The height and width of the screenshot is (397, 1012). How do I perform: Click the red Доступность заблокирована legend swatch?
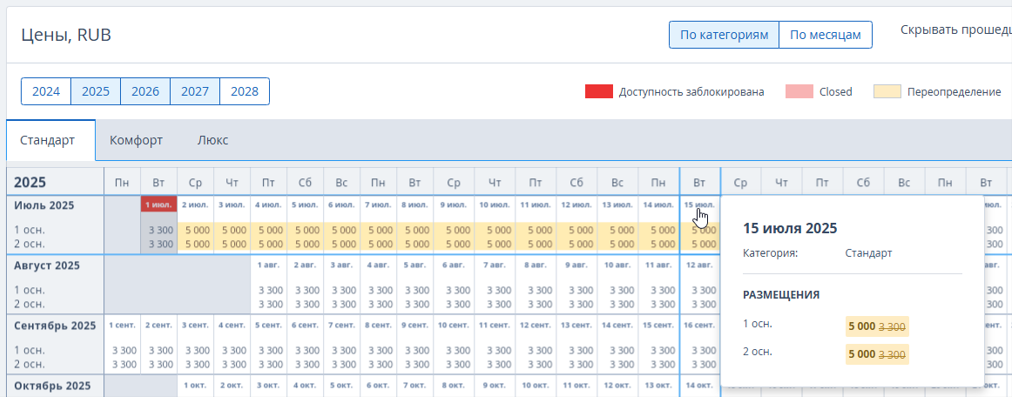click(x=599, y=92)
